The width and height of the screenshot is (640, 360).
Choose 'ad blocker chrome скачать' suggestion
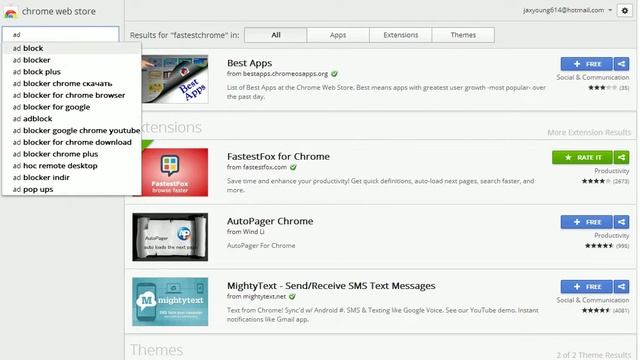point(72,84)
